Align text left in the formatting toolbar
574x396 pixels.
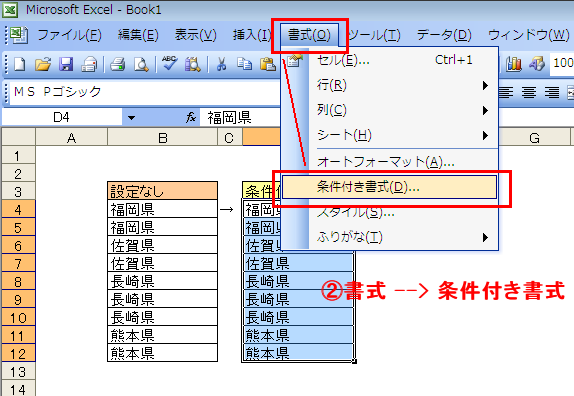[x=506, y=93]
